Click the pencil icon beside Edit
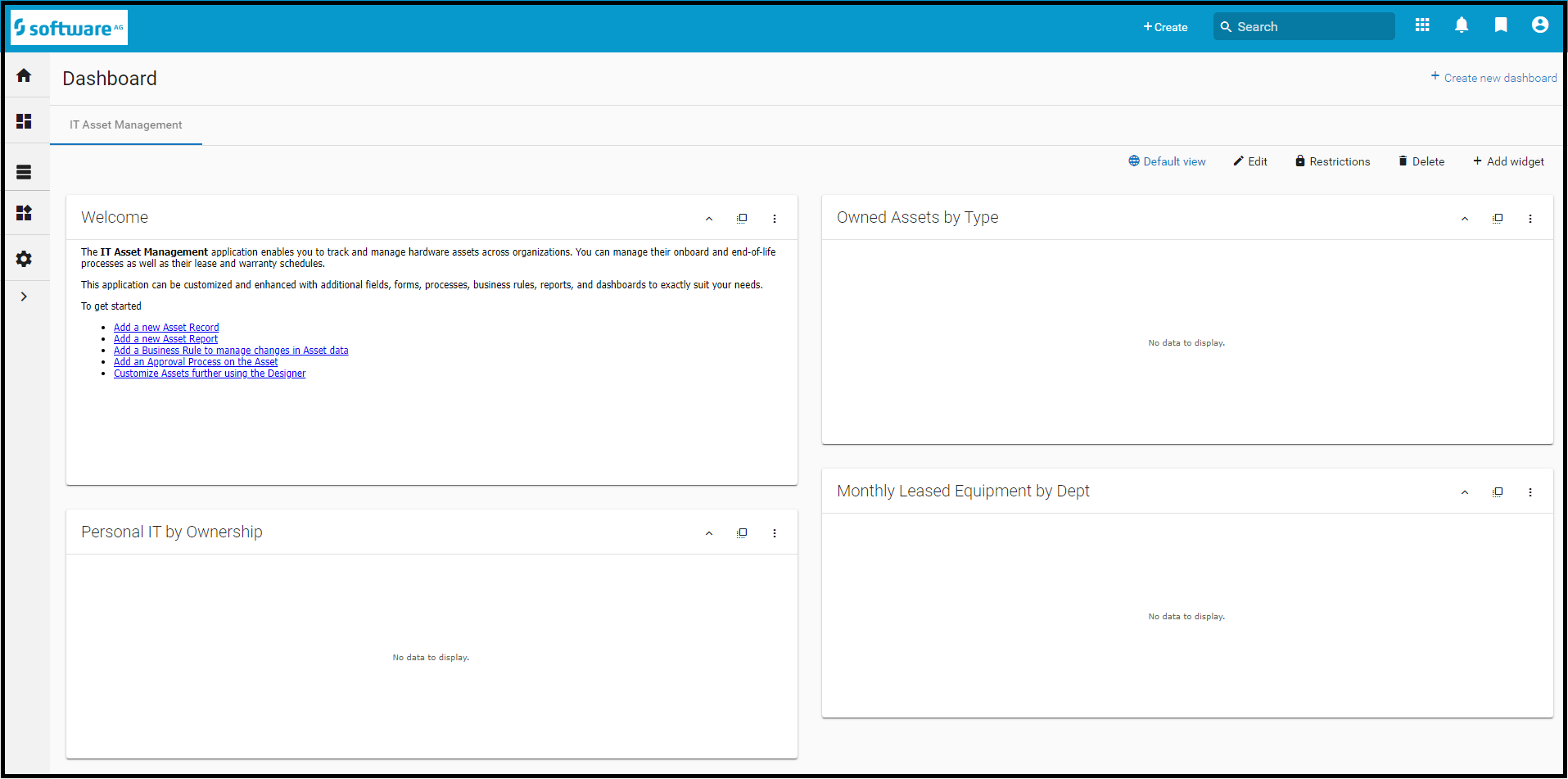 click(1239, 161)
